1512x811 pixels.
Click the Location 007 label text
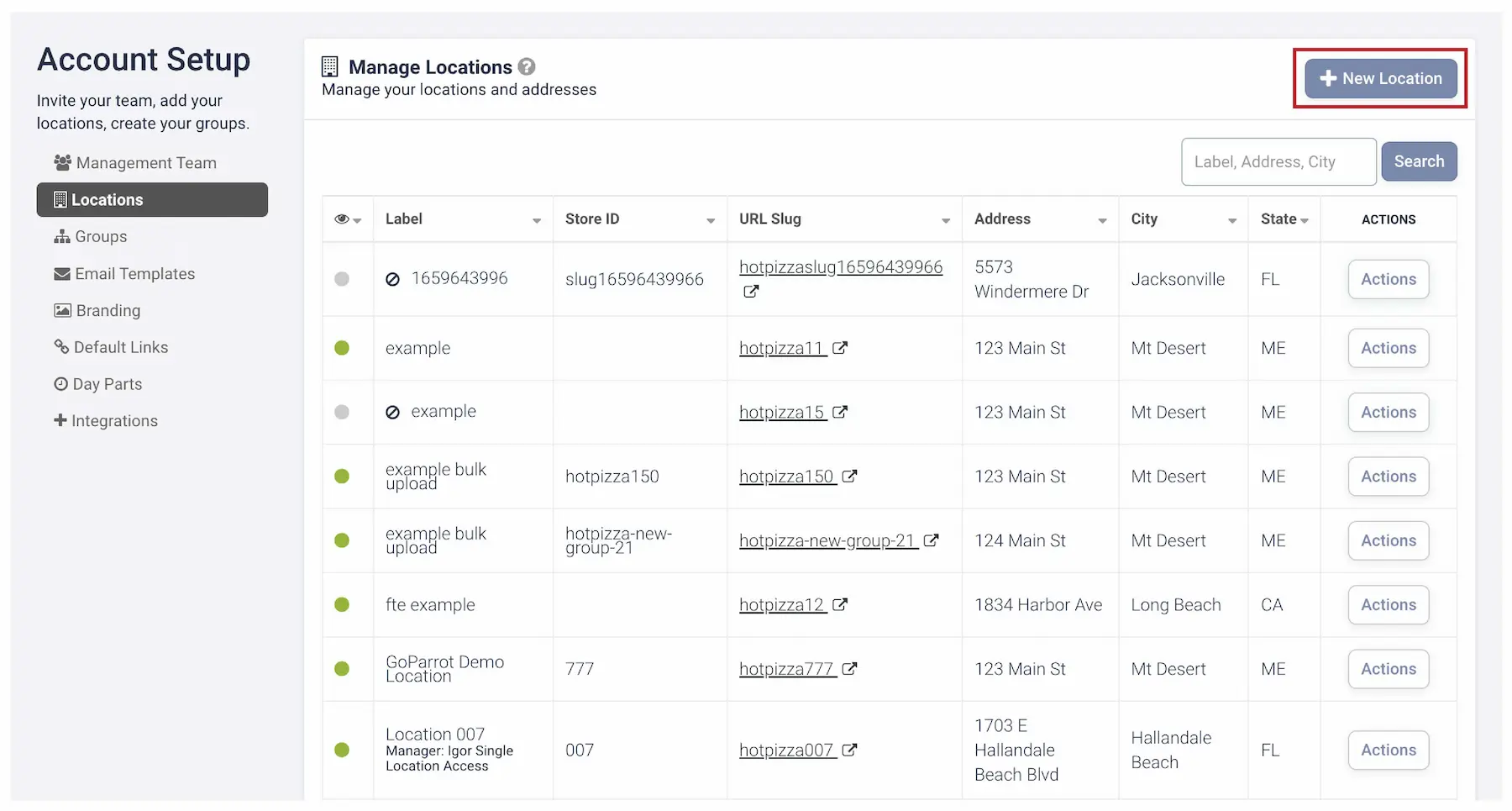[435, 734]
